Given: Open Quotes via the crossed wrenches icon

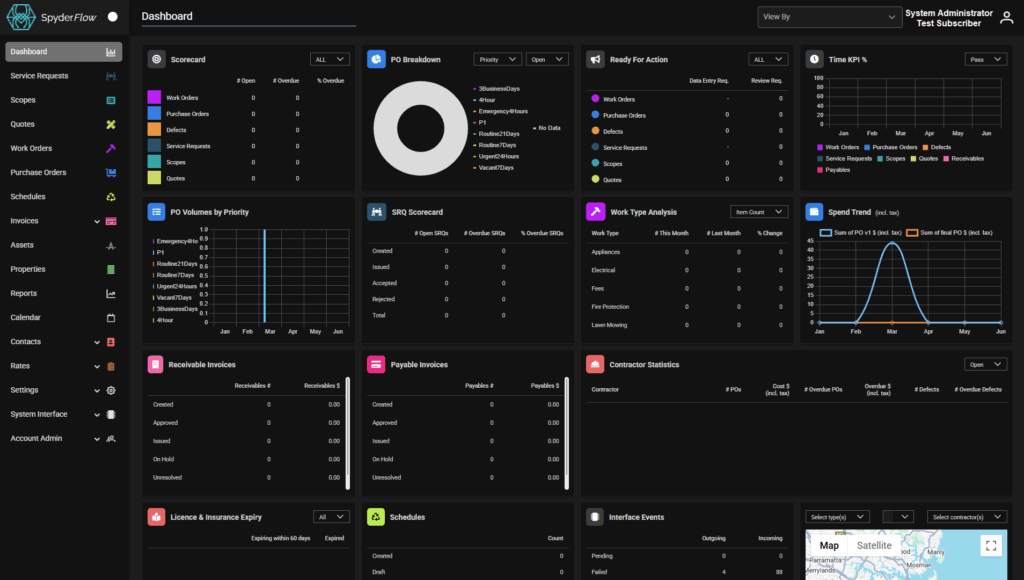Looking at the screenshot, I should click(110, 124).
